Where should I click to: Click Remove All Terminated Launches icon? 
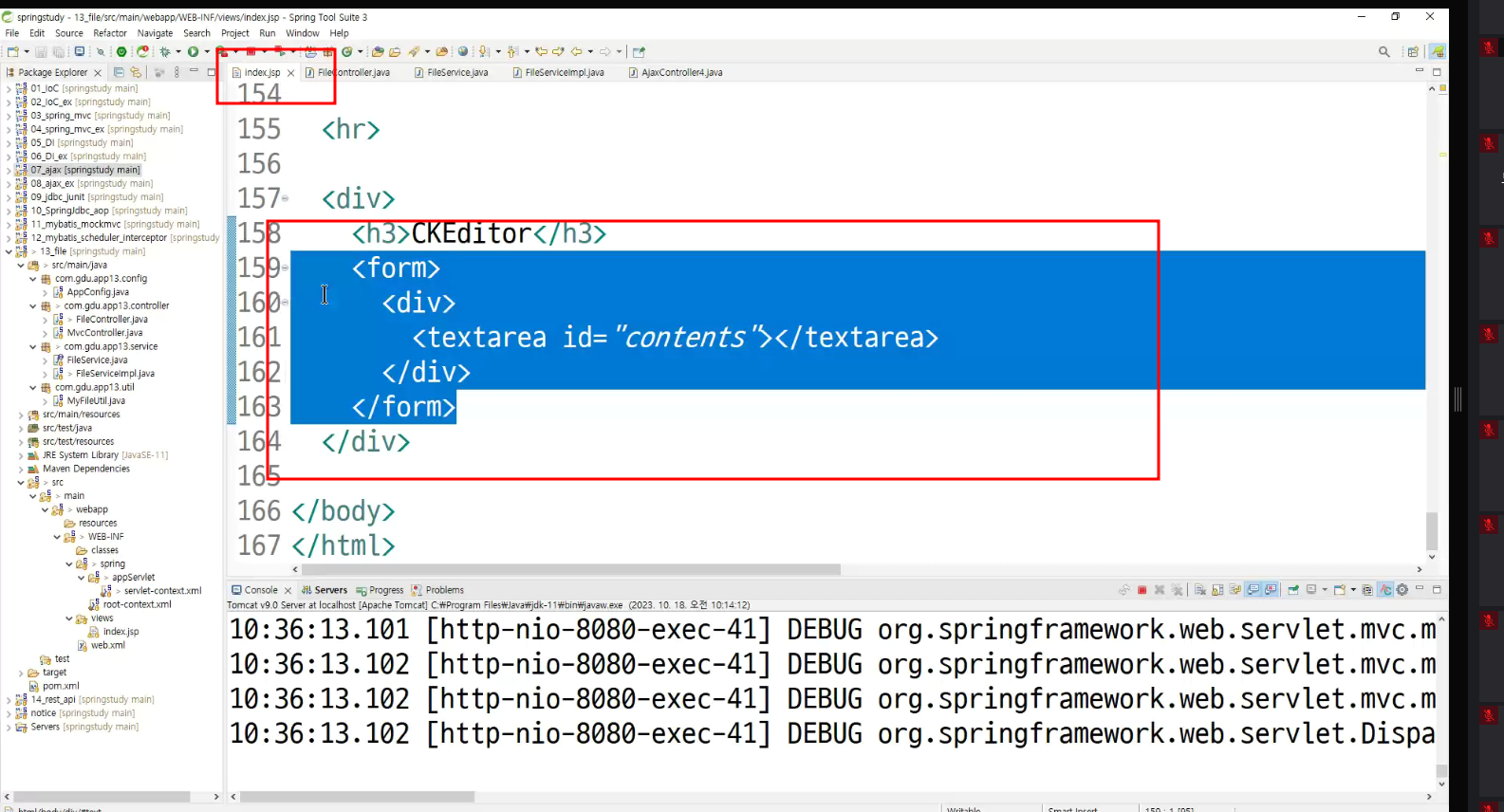1177,589
